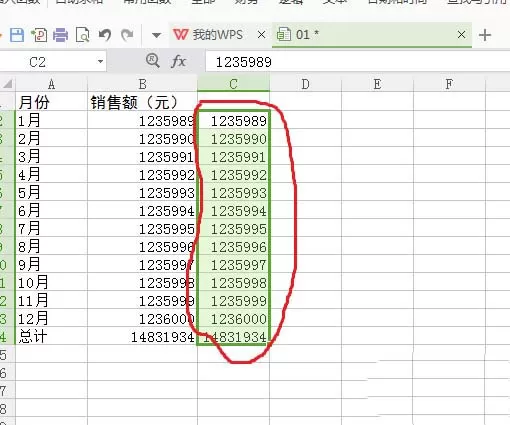510x425 pixels.
Task: Click column C cell with 1235995
Action: click(x=233, y=228)
